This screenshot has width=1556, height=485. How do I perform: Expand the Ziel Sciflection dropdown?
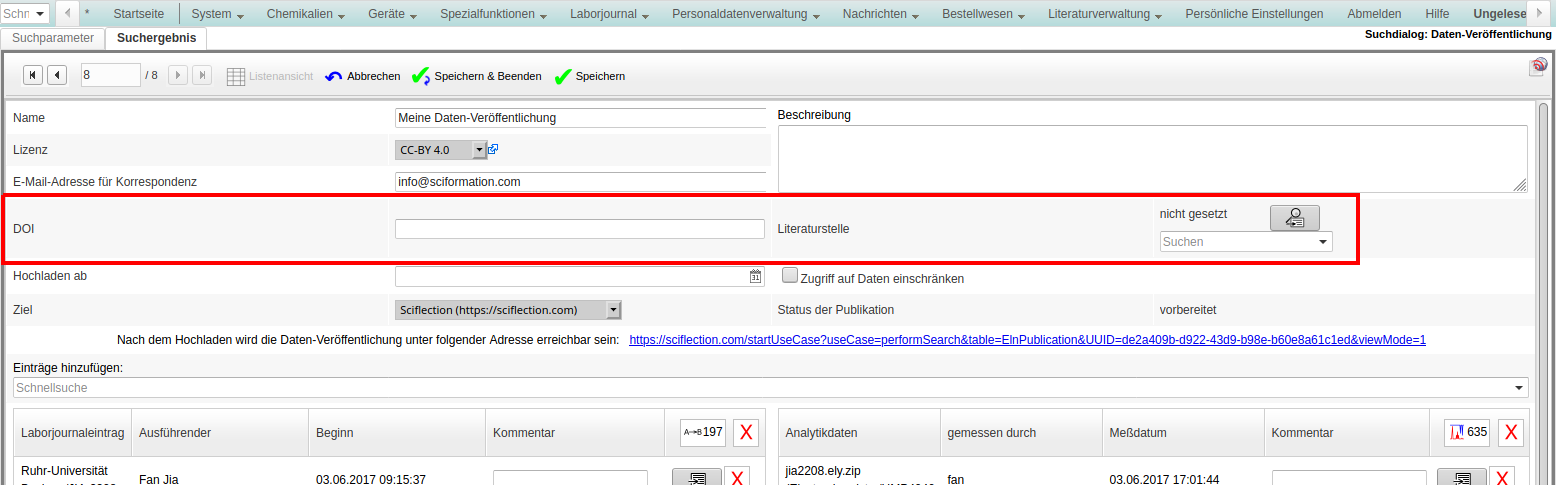(614, 310)
